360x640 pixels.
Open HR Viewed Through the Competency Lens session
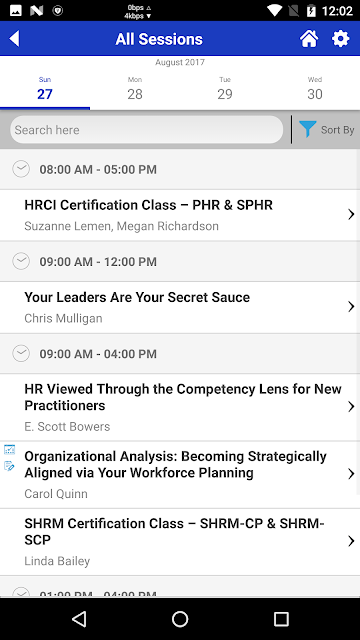point(180,407)
